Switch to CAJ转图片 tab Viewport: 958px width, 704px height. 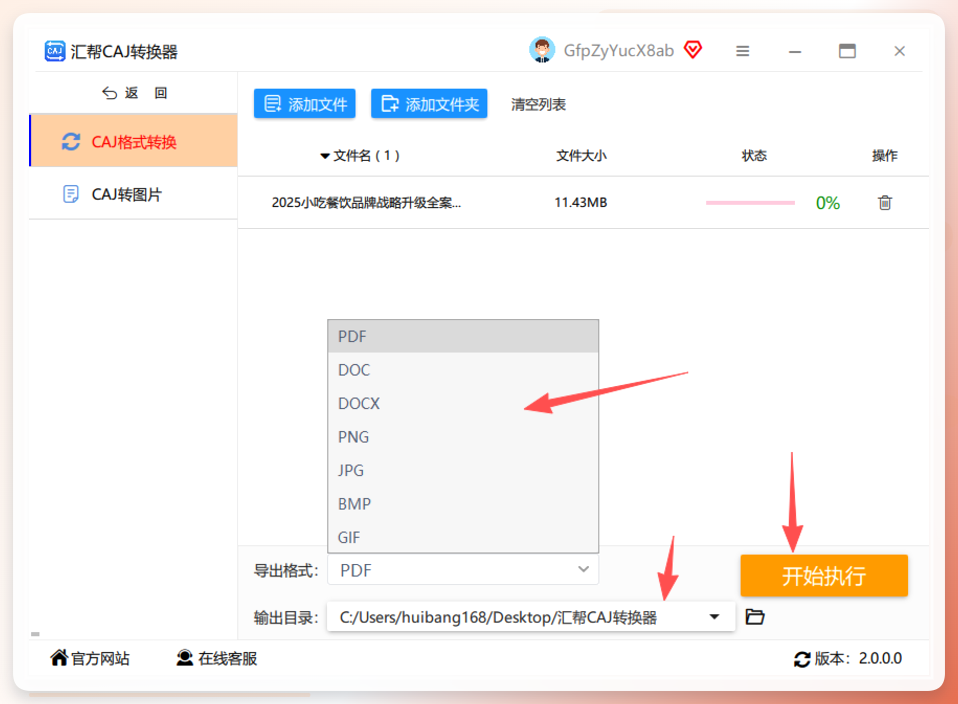click(134, 194)
